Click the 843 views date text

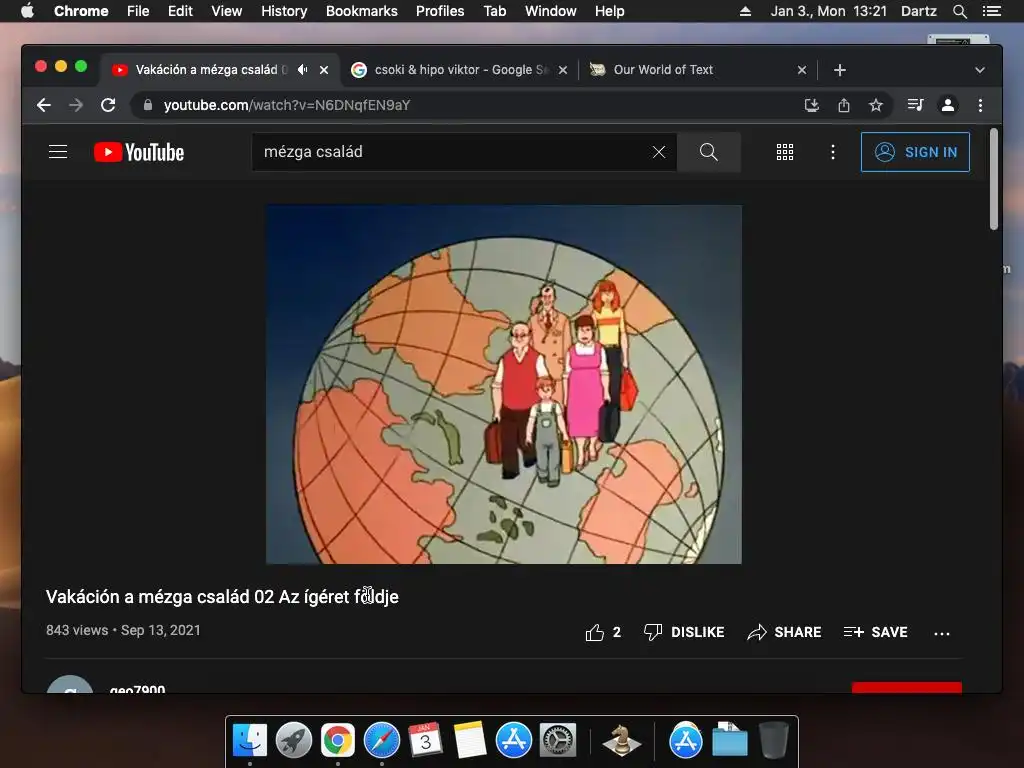[x=123, y=630]
